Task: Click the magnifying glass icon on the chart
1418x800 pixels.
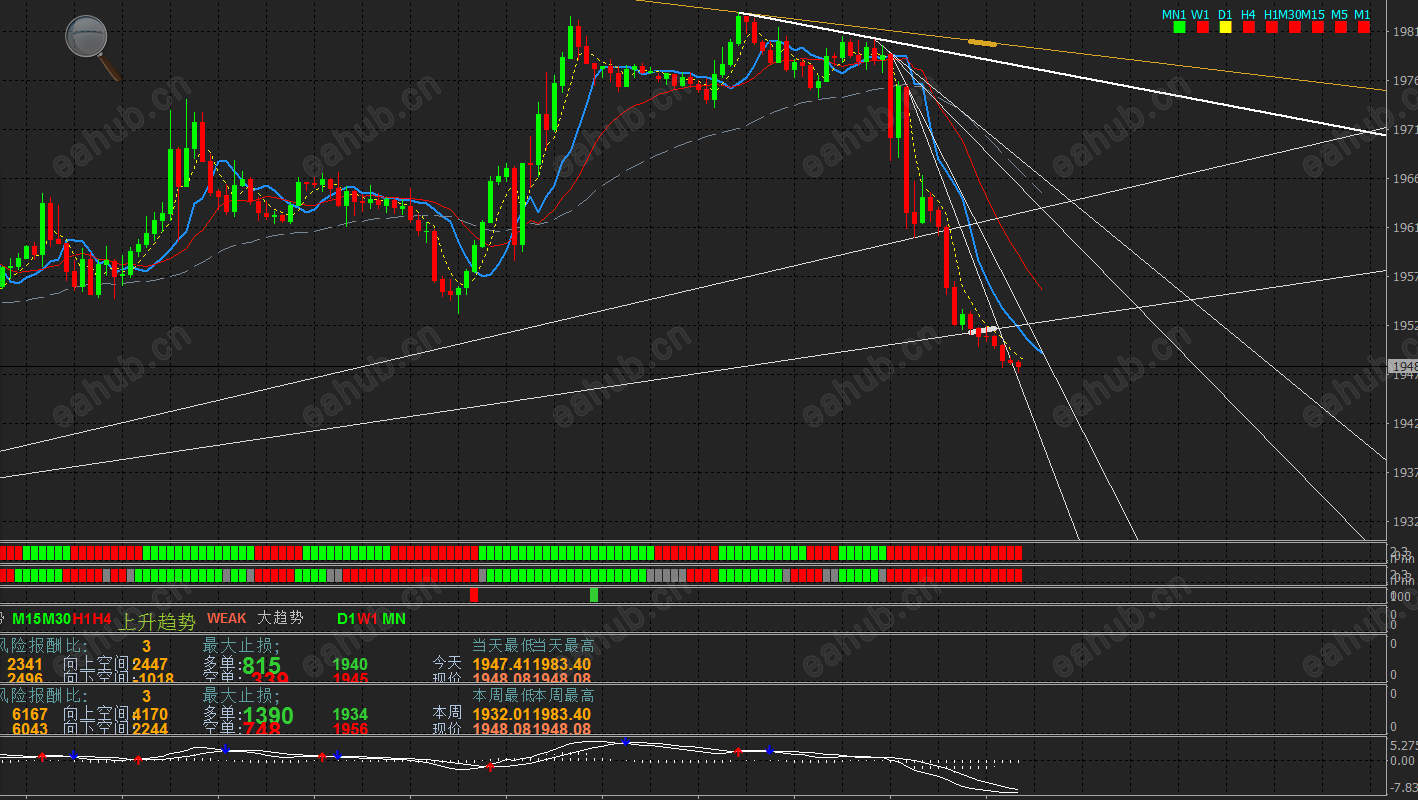Action: pos(93,47)
